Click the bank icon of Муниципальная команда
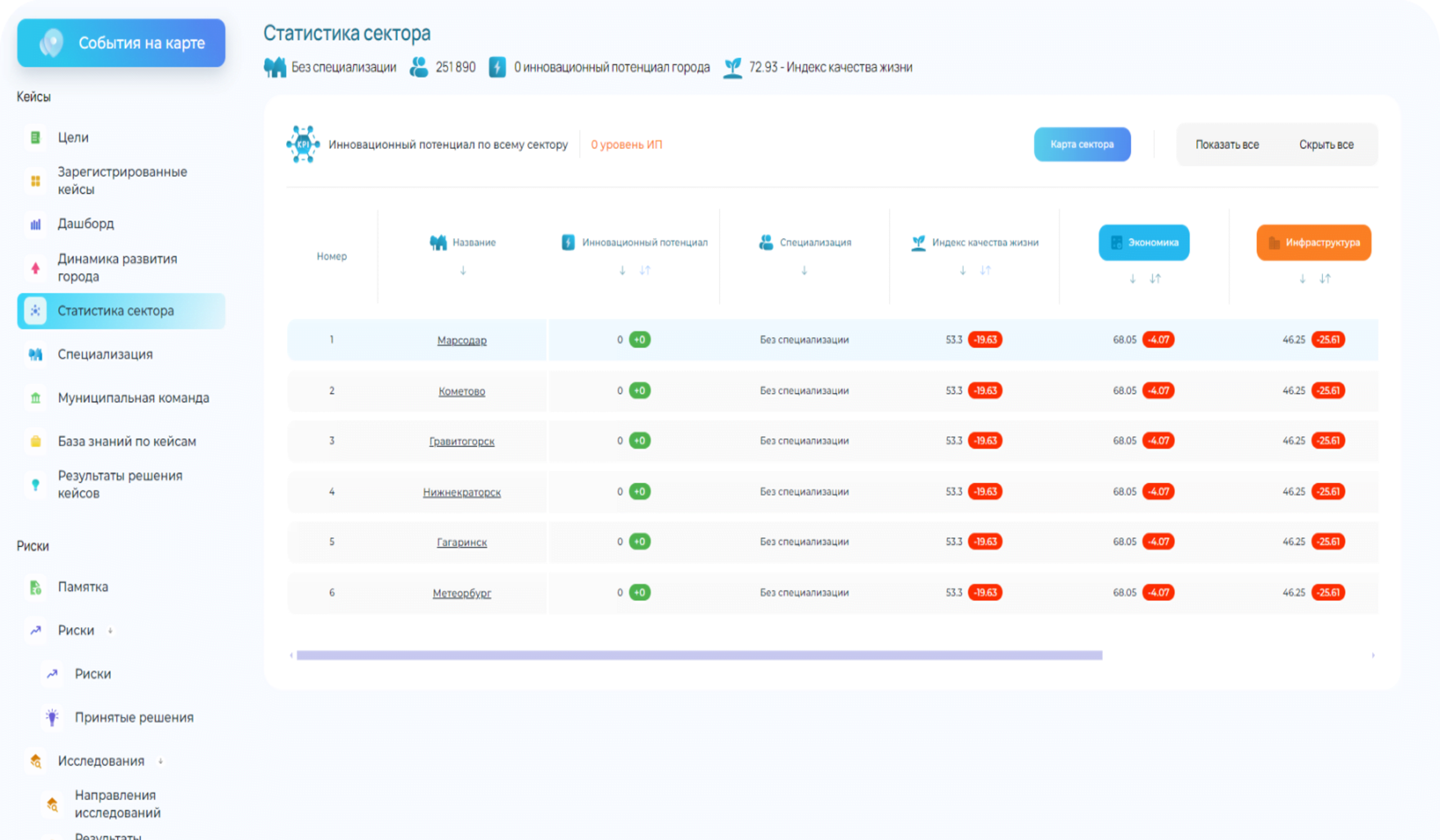Image resolution: width=1440 pixels, height=840 pixels. point(35,398)
